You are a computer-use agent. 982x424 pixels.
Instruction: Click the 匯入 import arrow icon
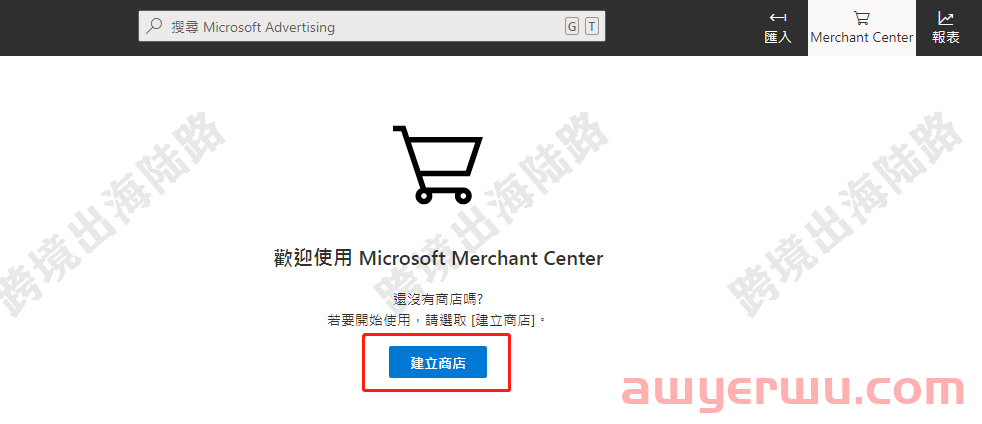tap(778, 18)
